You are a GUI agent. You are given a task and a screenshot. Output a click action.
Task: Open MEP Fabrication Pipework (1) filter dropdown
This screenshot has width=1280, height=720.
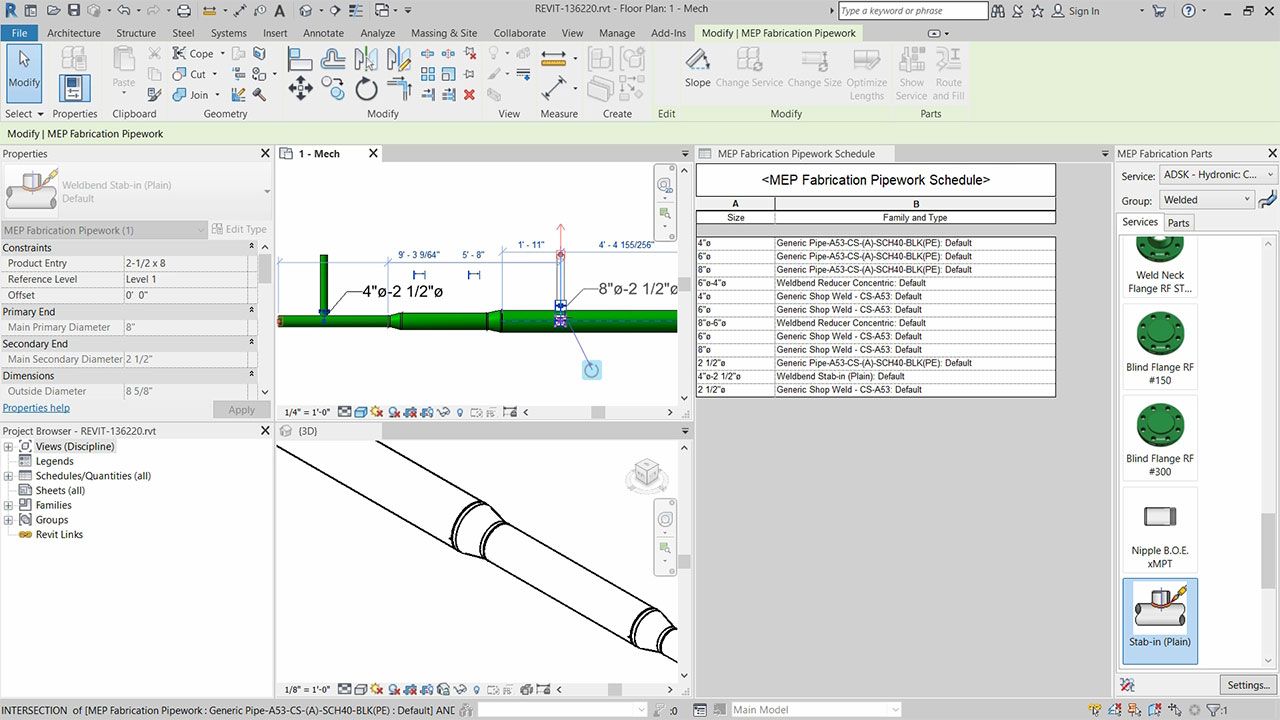click(x=104, y=230)
